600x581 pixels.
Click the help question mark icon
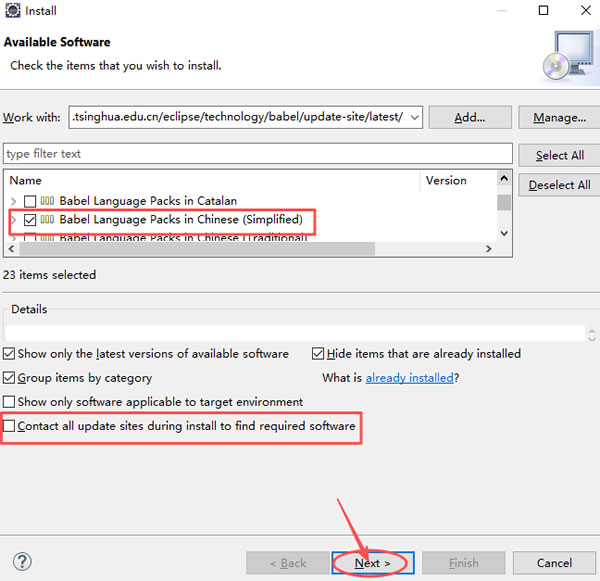[x=22, y=562]
